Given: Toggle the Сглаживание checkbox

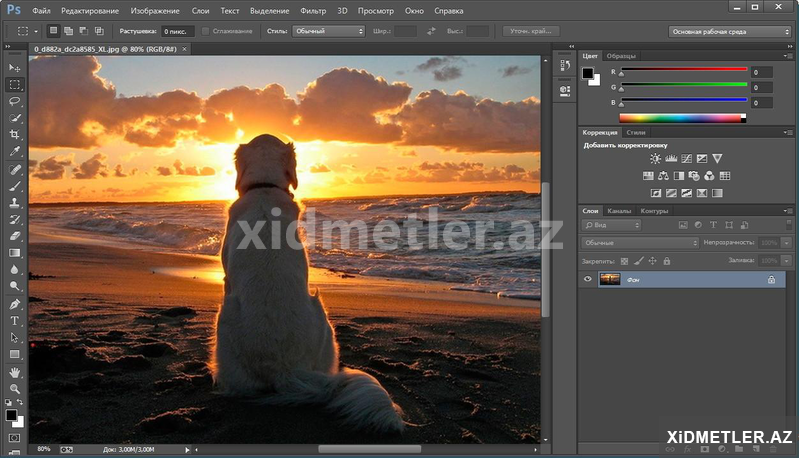Looking at the screenshot, I should [206, 31].
